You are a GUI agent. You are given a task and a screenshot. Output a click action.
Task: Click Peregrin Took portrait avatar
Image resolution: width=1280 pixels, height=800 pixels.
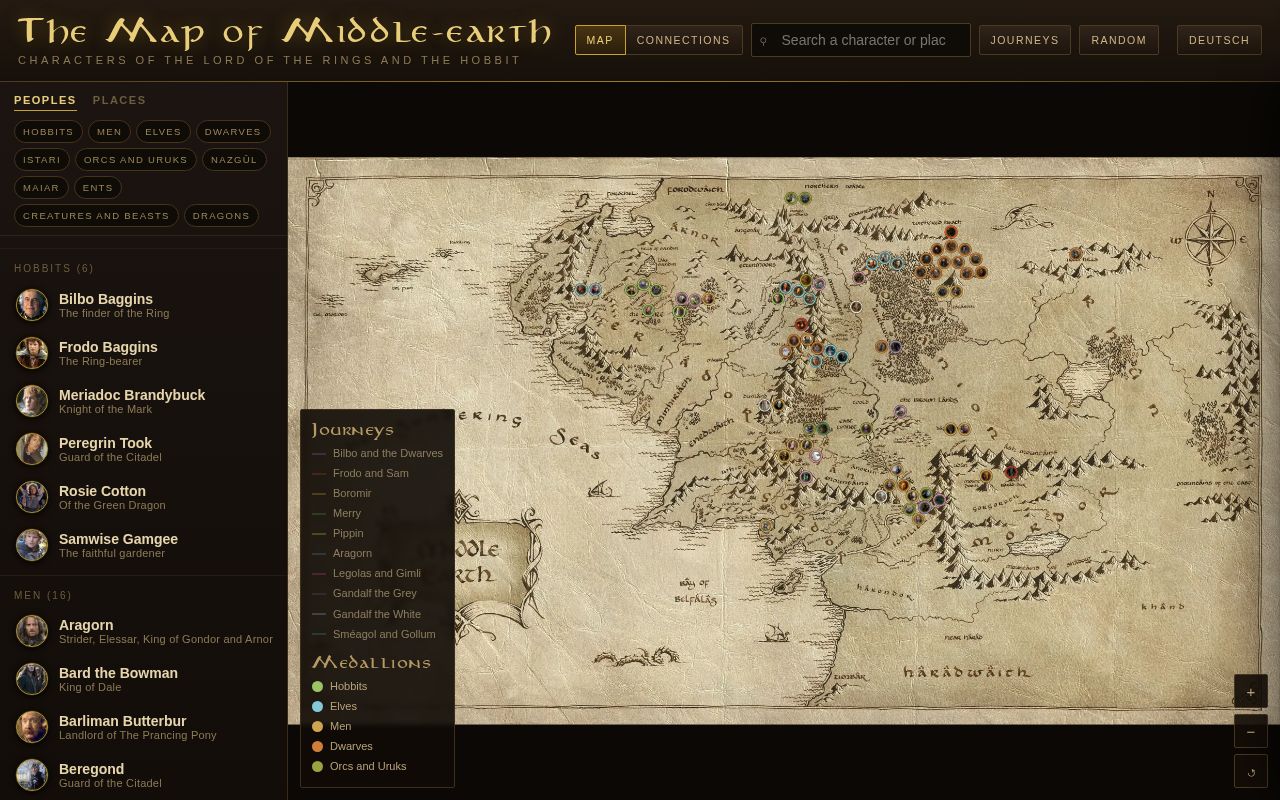tap(32, 449)
